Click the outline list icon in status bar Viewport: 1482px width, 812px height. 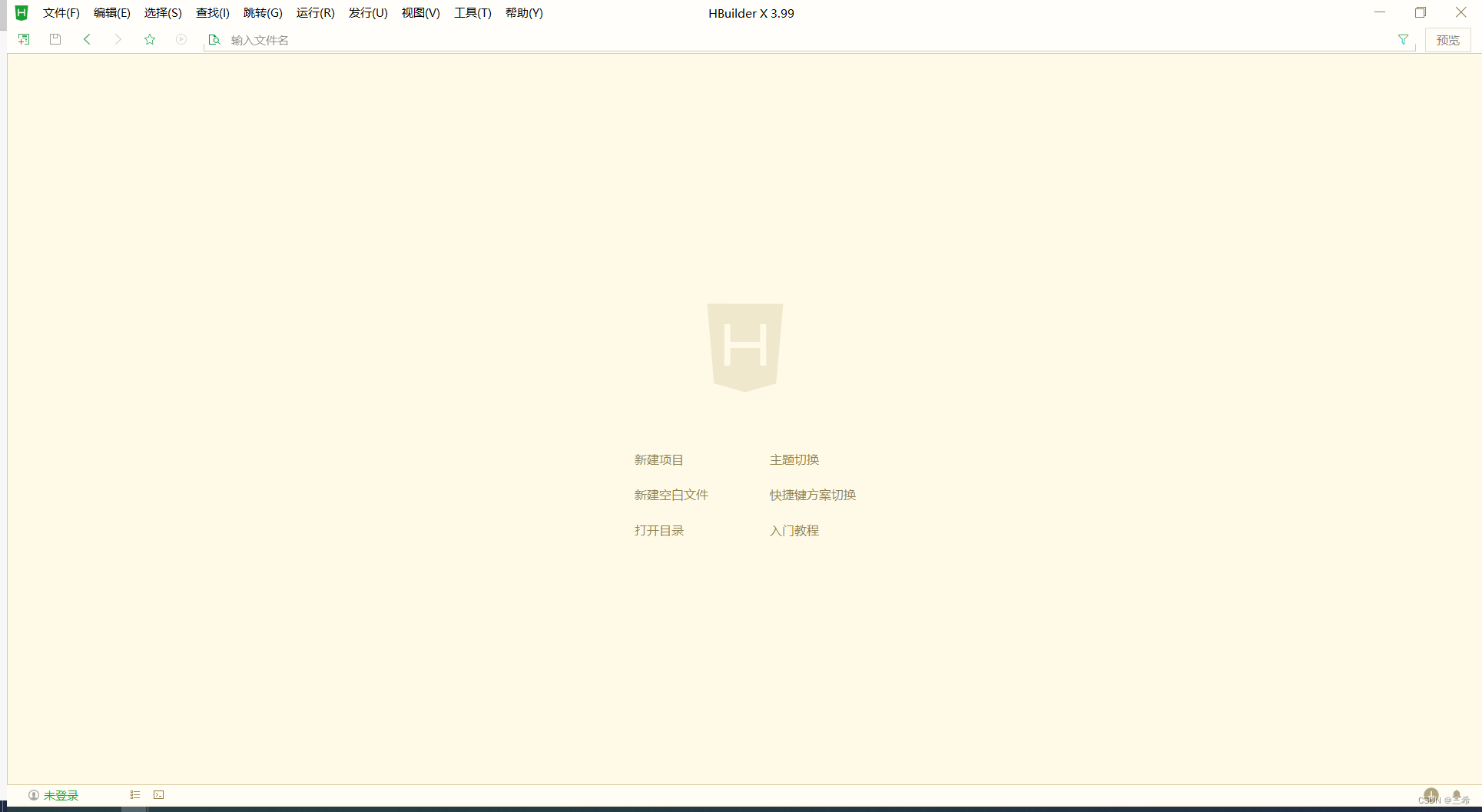[135, 794]
